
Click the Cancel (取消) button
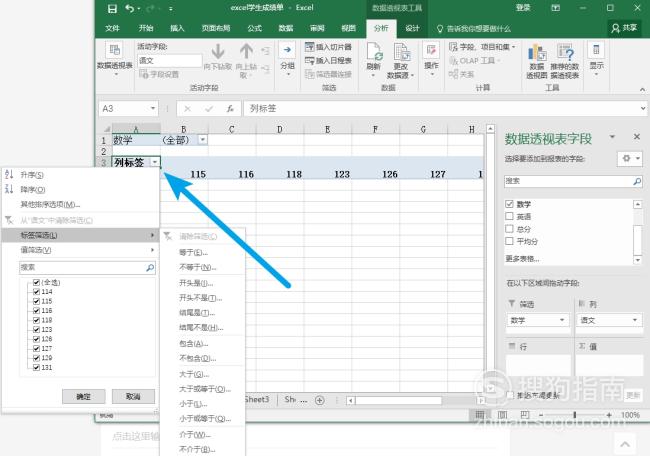pyautogui.click(x=133, y=397)
